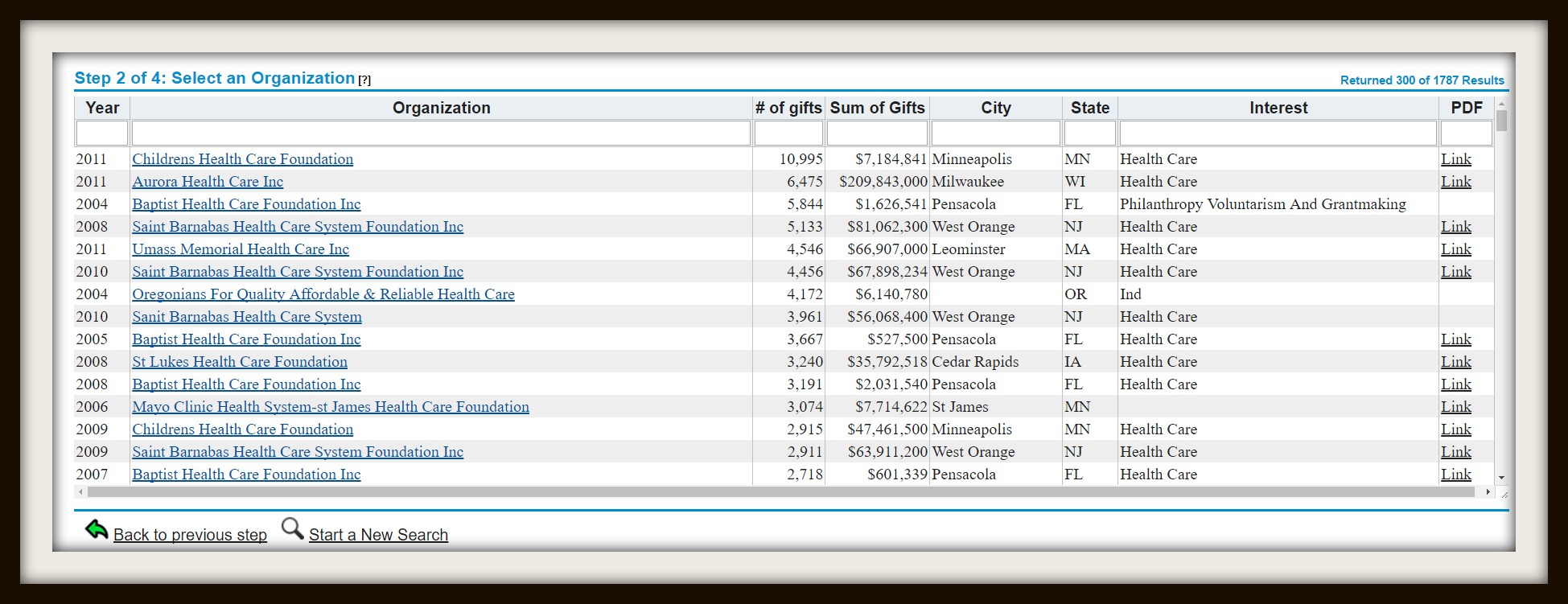
Task: Open PDF Link for Aurora Health Care row
Action: point(1456,182)
